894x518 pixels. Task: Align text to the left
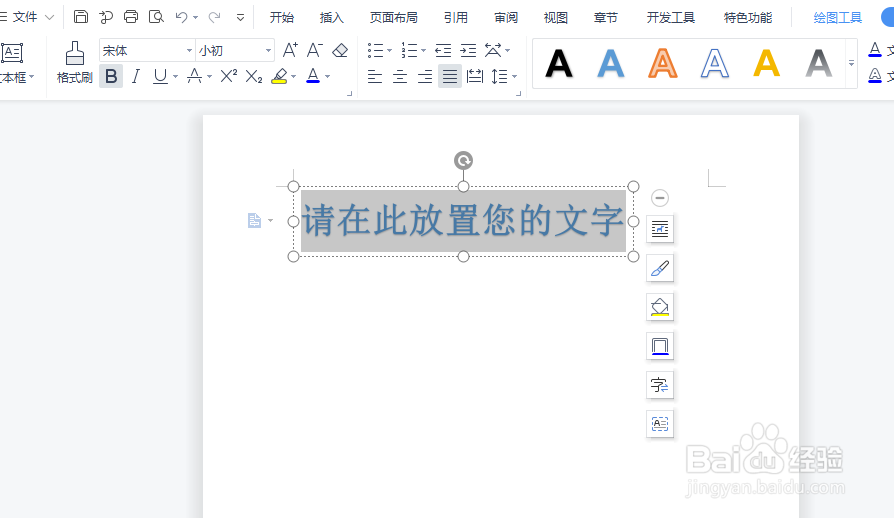(375, 76)
